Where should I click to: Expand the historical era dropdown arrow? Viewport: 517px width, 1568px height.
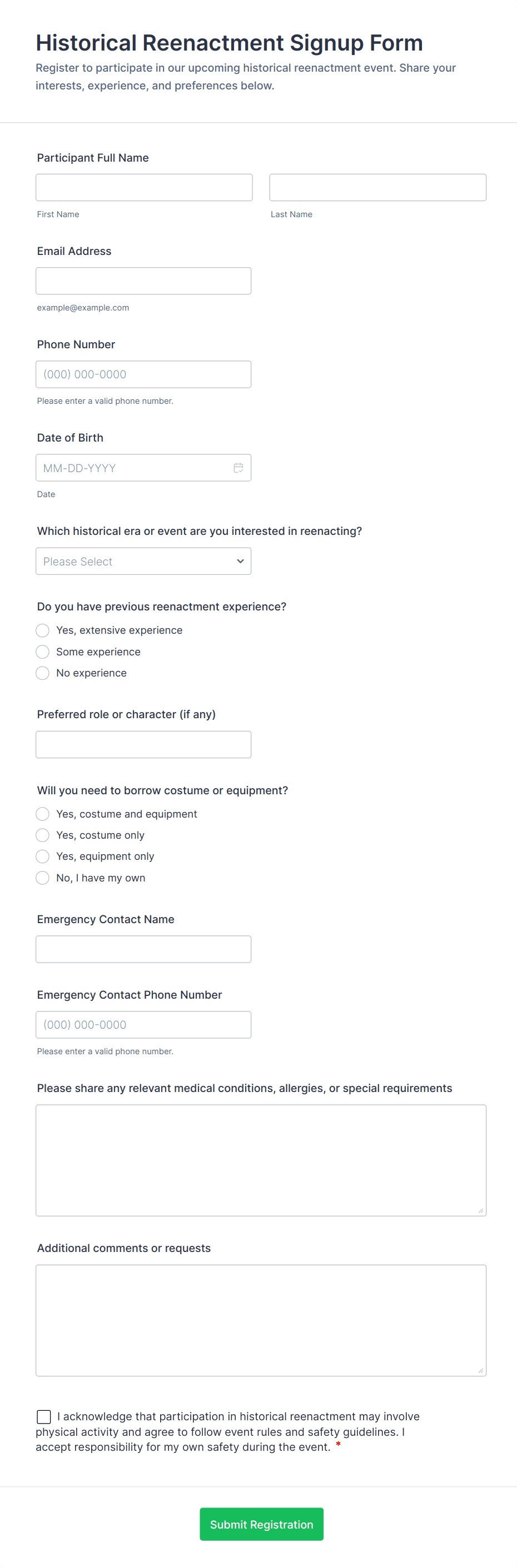[240, 561]
